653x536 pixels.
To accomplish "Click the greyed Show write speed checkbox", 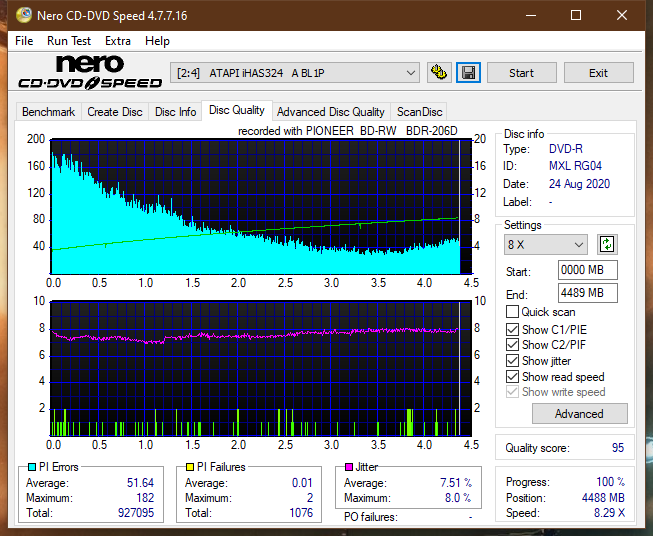I will (512, 392).
